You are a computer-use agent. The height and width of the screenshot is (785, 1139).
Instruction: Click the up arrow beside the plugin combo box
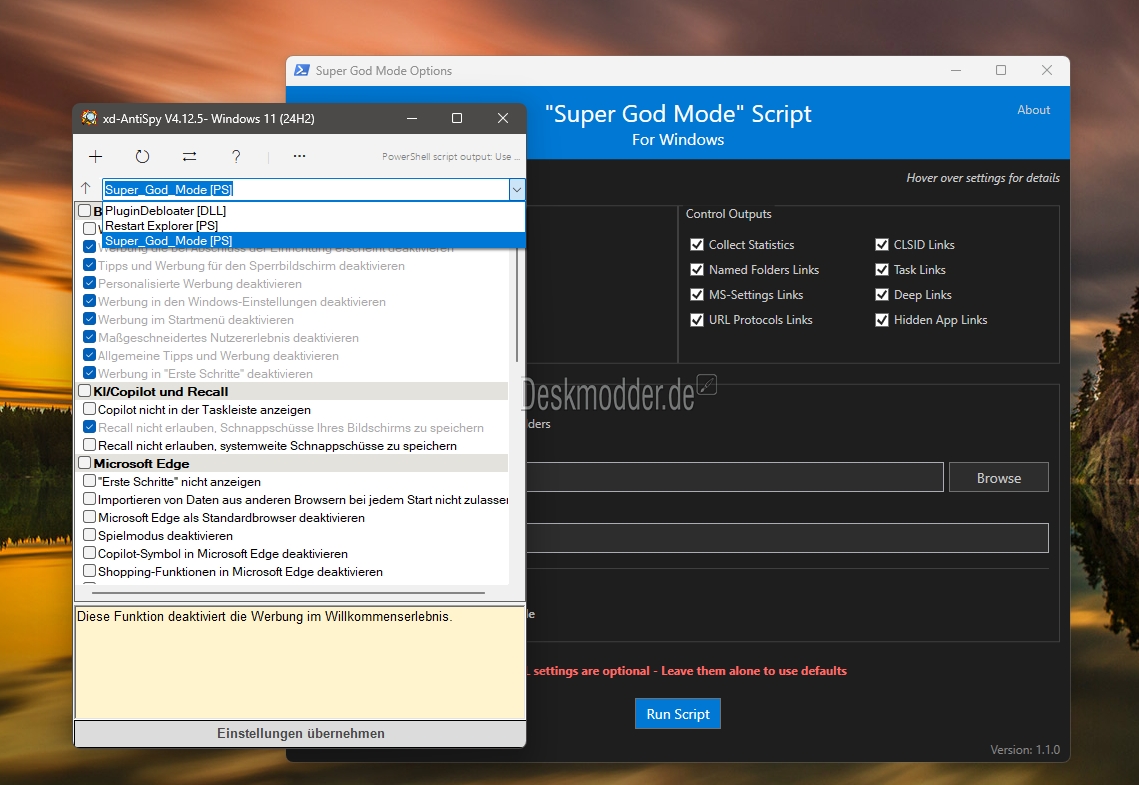[x=86, y=188]
